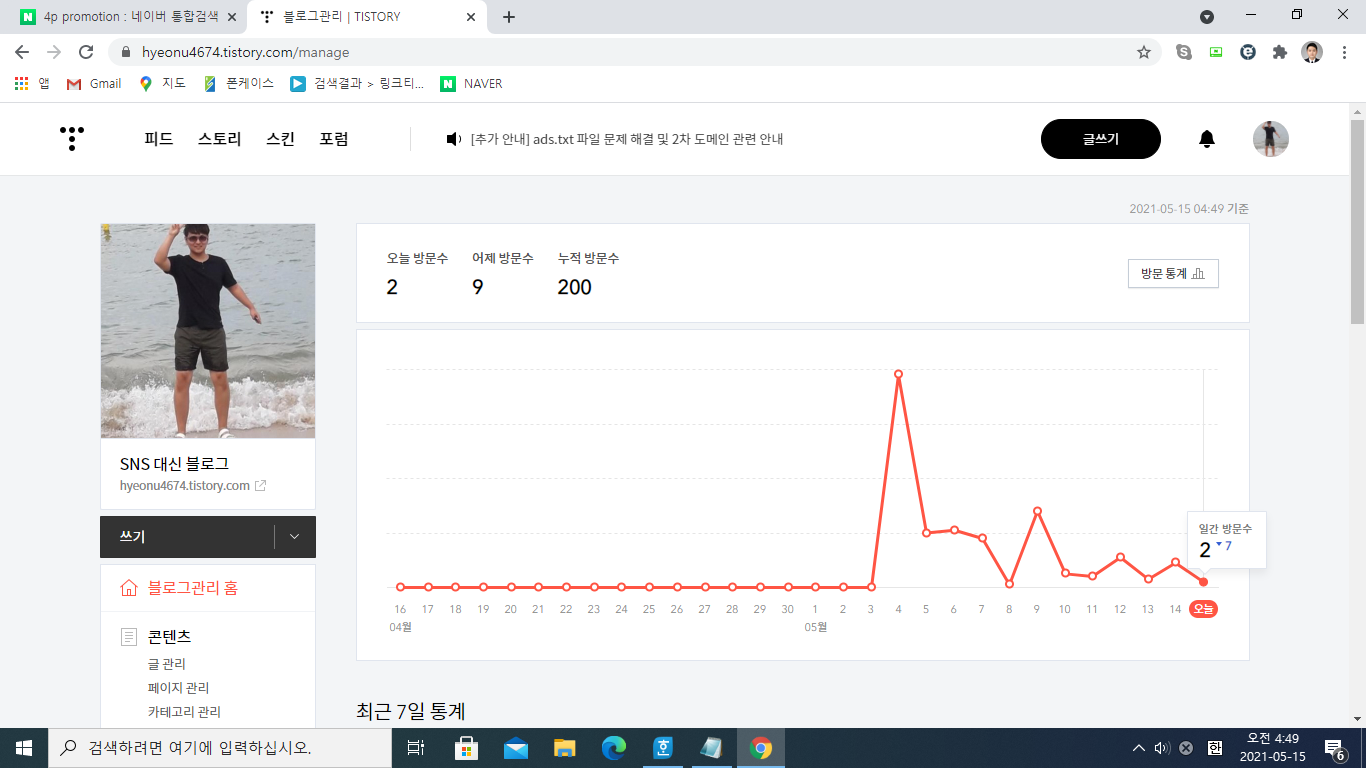Reload the page with refresh icon
Viewport: 1366px width, 768px height.
click(86, 52)
